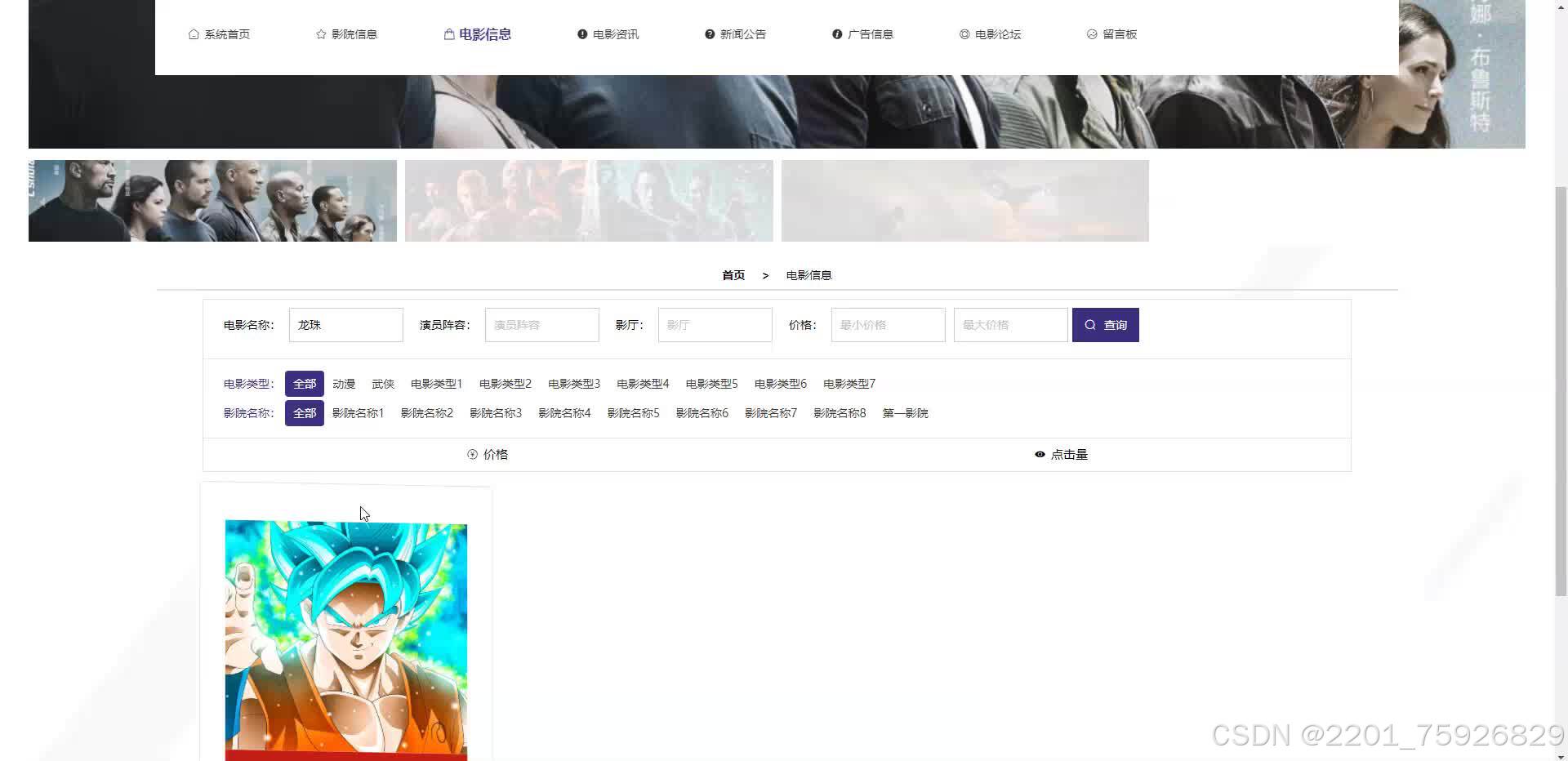Image resolution: width=1568 pixels, height=761 pixels.
Task: Filter by 影院名称6
Action: point(702,413)
